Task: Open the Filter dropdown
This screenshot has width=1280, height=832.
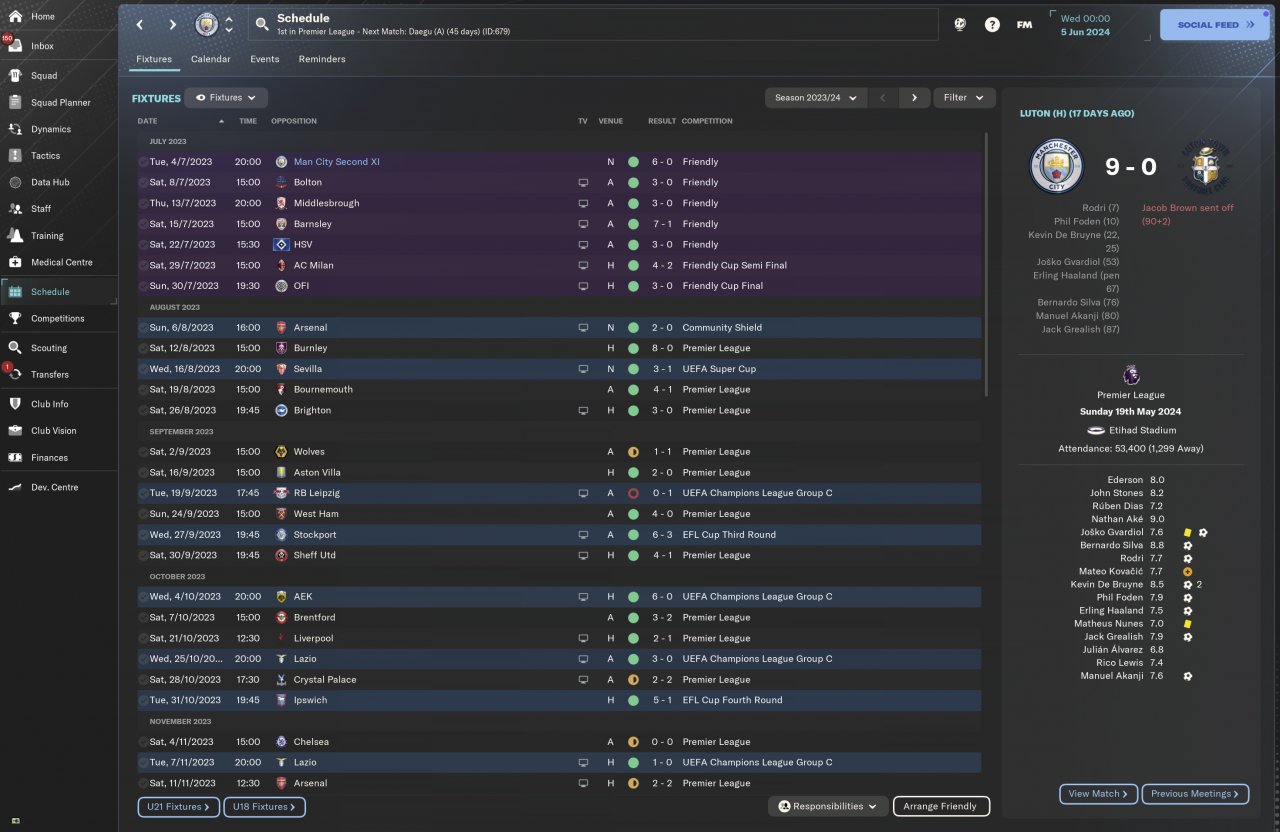Action: [964, 98]
